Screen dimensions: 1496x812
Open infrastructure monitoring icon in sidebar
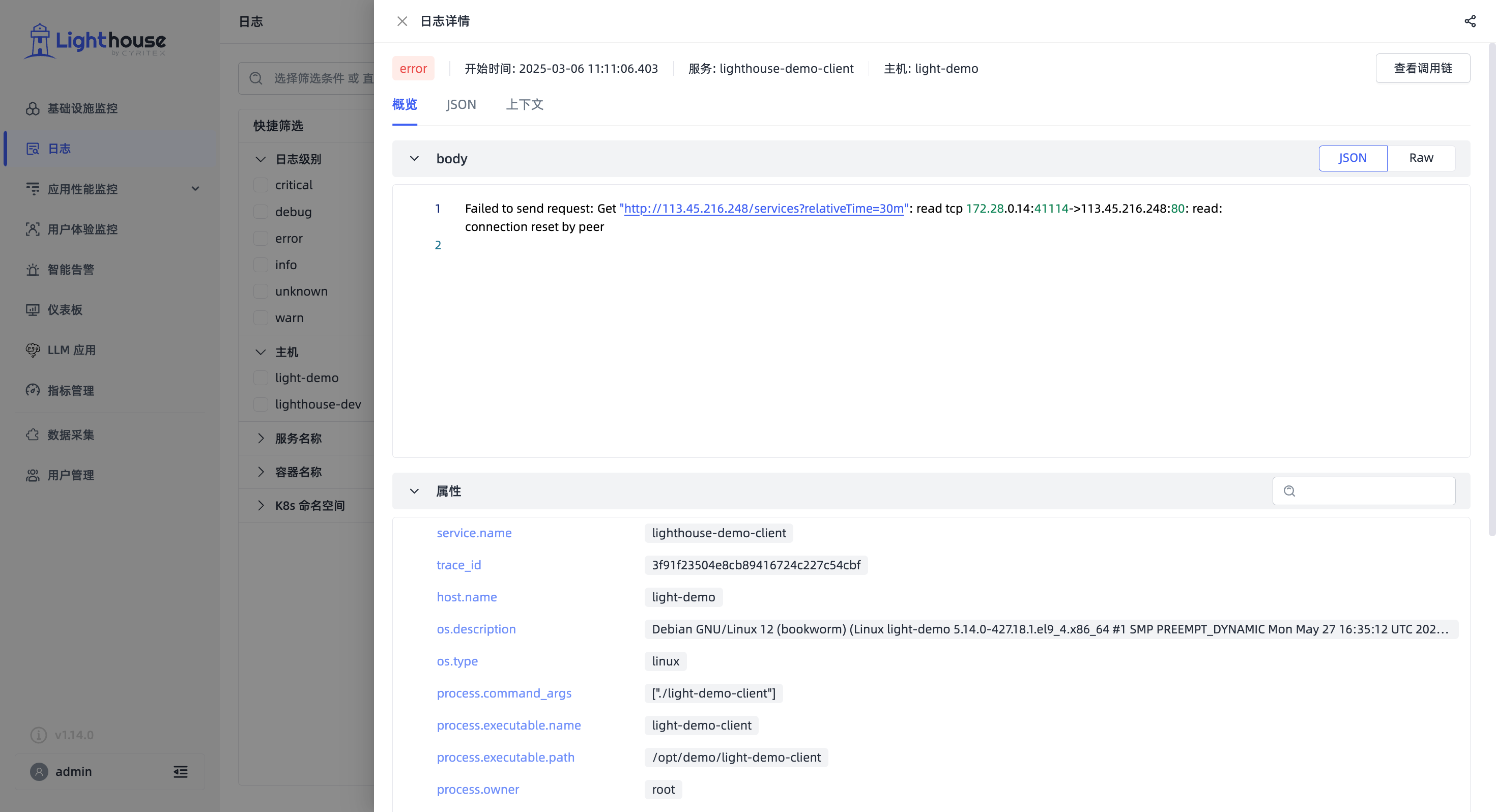pos(33,108)
